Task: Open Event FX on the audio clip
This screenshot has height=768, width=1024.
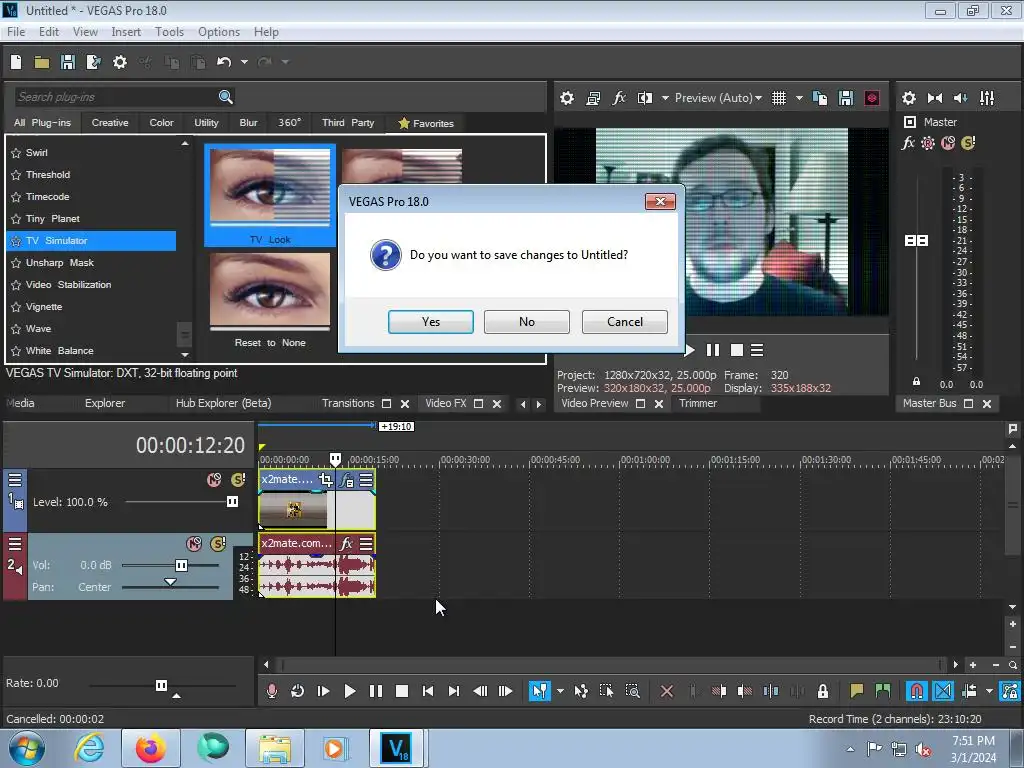Action: pos(347,543)
